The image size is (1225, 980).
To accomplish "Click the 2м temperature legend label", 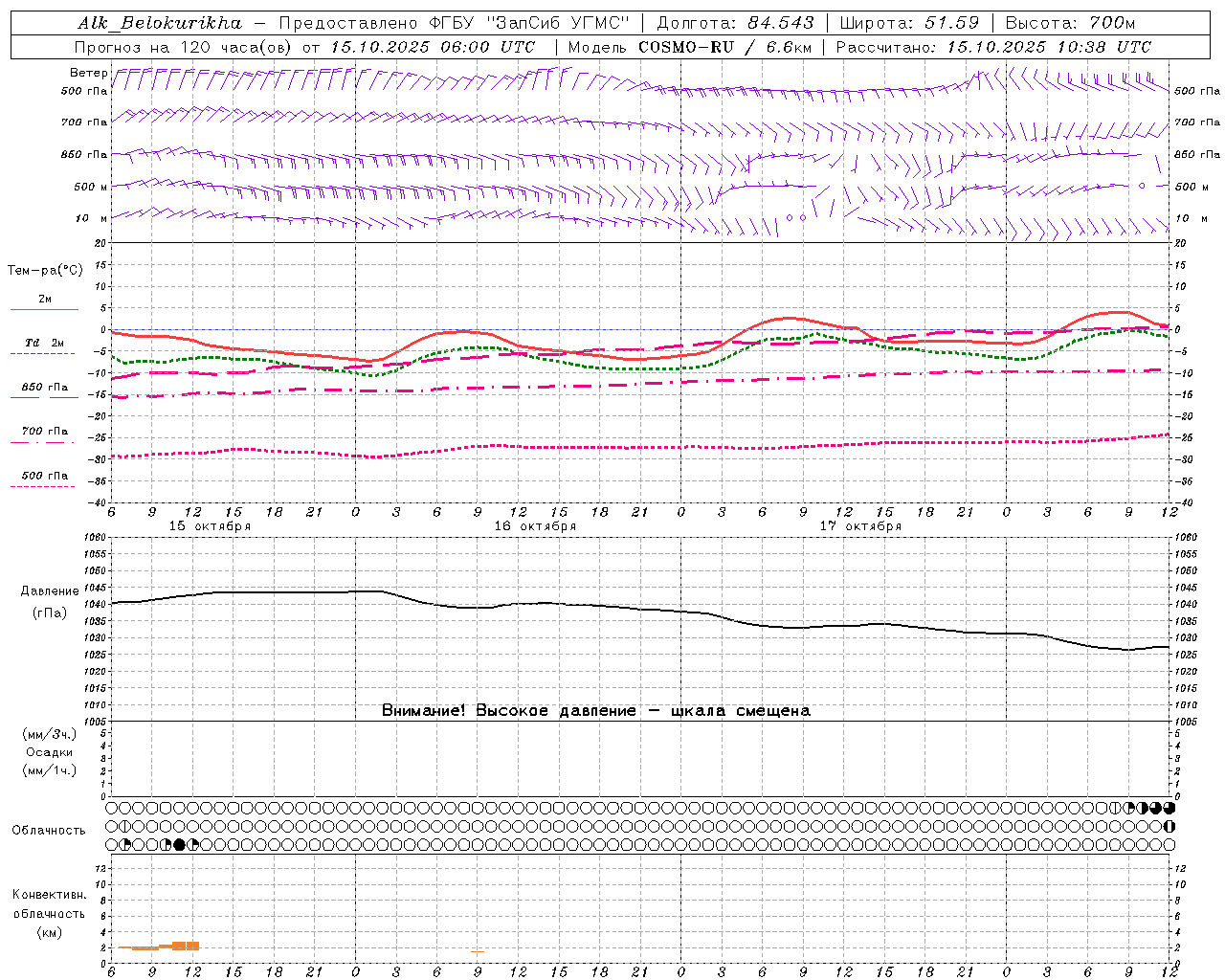I will 45,299.
